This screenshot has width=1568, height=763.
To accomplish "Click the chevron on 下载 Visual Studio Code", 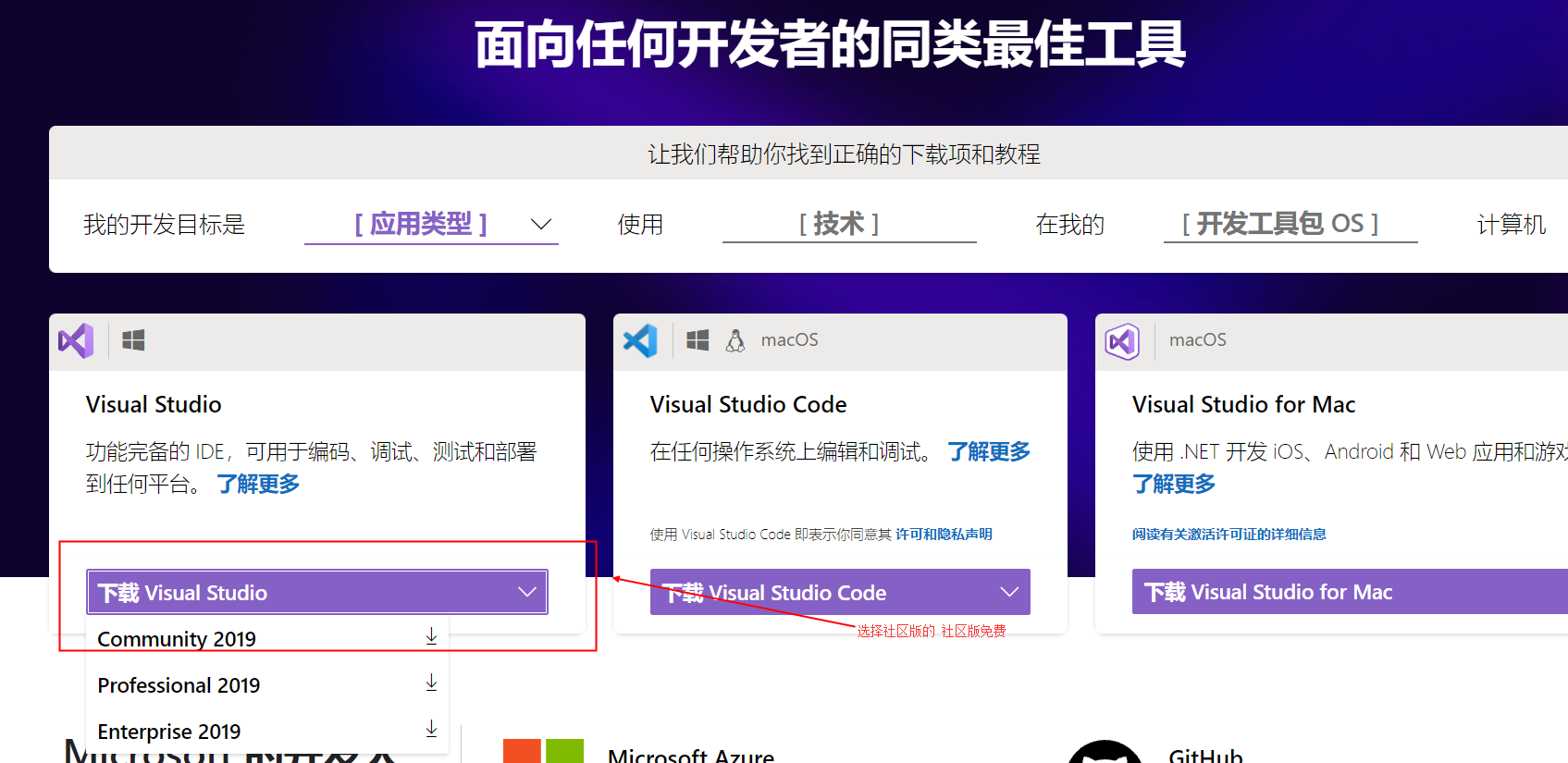I will point(1009,592).
